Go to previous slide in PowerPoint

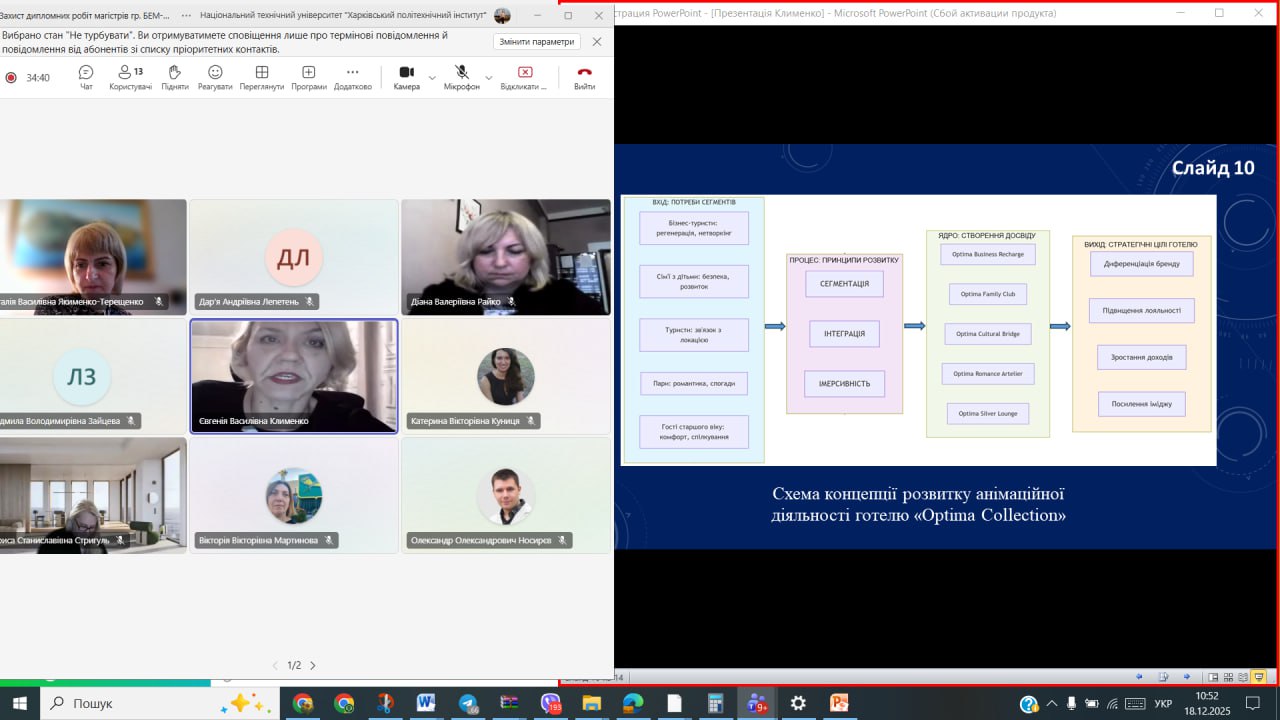click(1139, 677)
